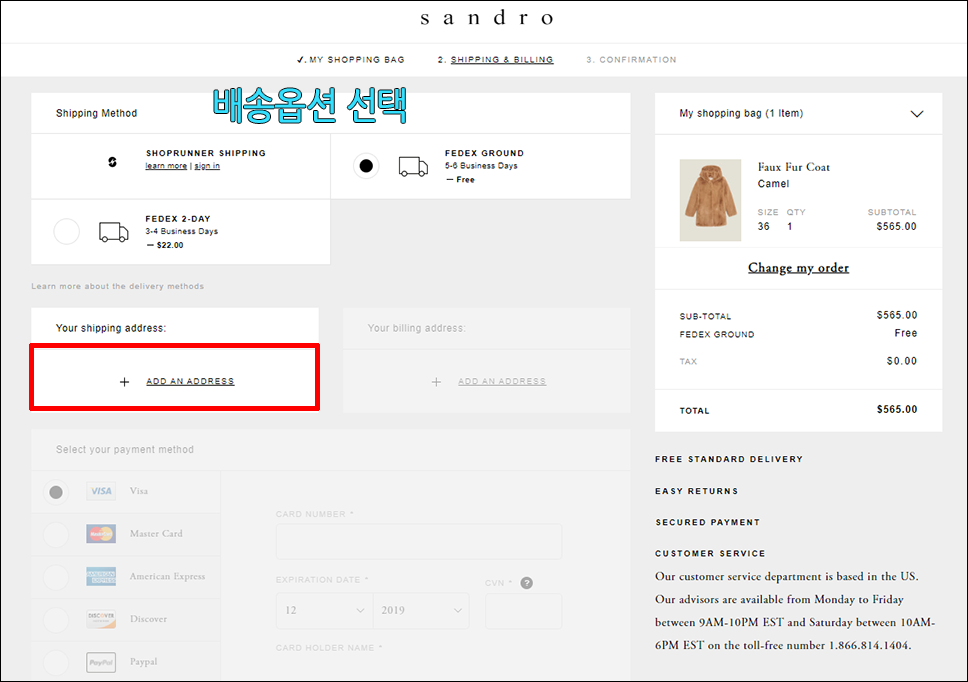The image size is (968, 682).
Task: Click the ShopRunner logo icon
Action: [112, 161]
